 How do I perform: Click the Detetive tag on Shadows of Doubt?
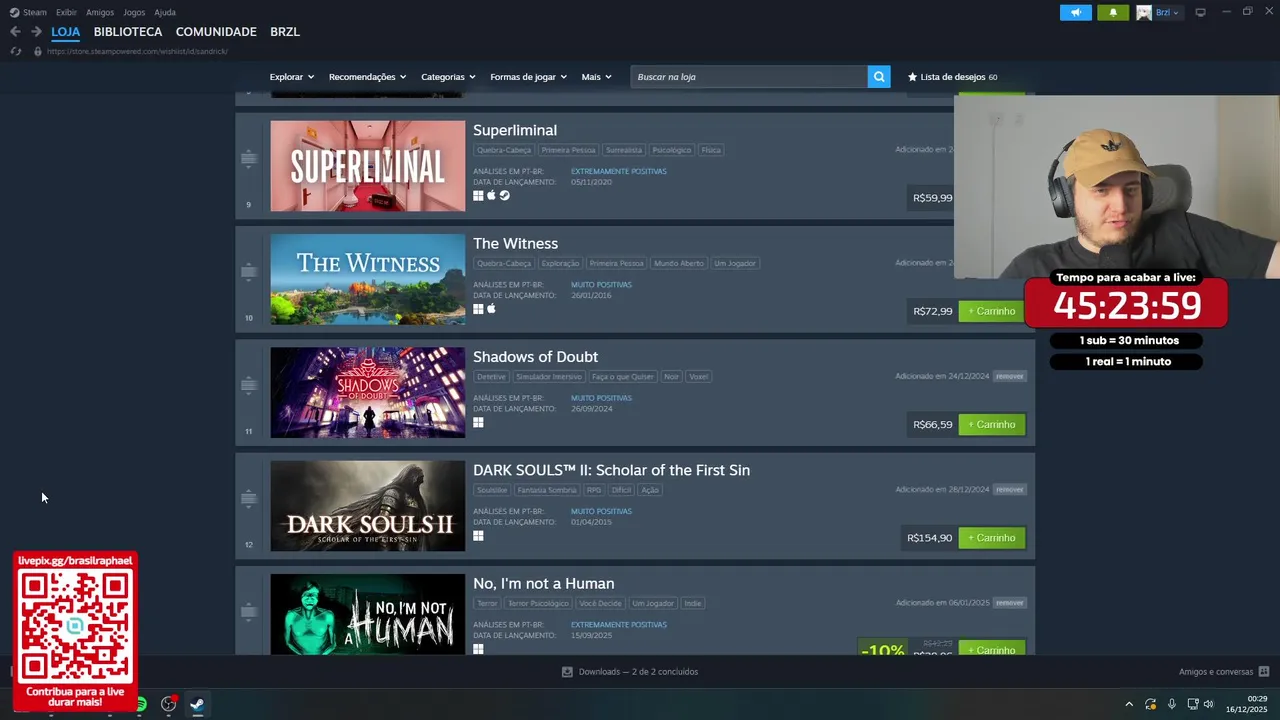pyautogui.click(x=491, y=377)
